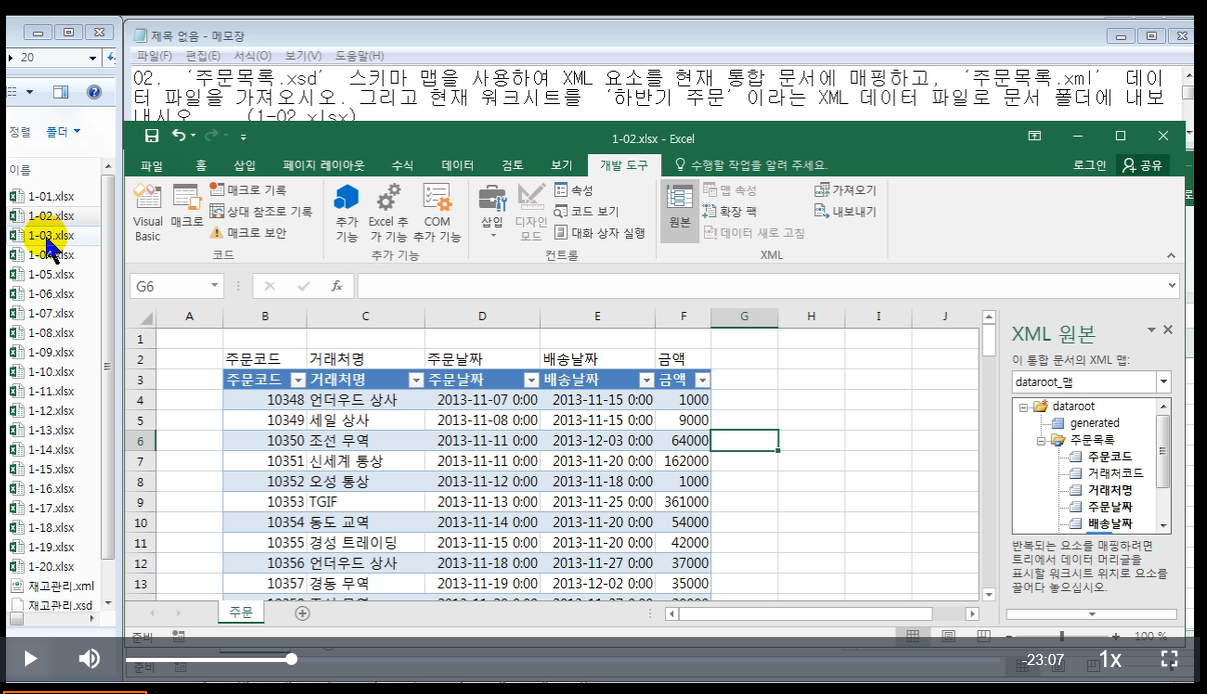Click 가져오기 XML import
Screen dimensions: 1207x694
pos(846,190)
